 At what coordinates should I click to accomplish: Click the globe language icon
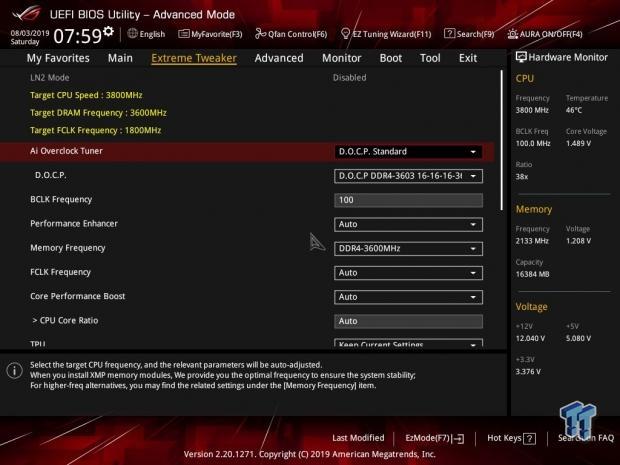coord(132,34)
